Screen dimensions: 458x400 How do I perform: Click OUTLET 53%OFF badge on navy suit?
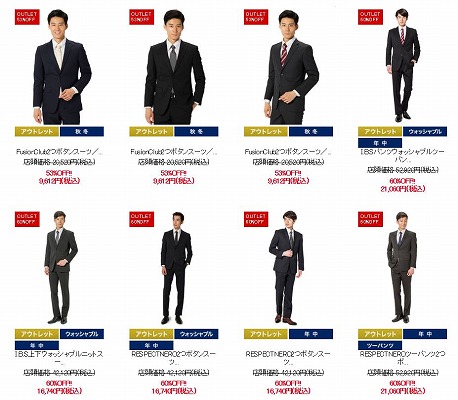27,17
